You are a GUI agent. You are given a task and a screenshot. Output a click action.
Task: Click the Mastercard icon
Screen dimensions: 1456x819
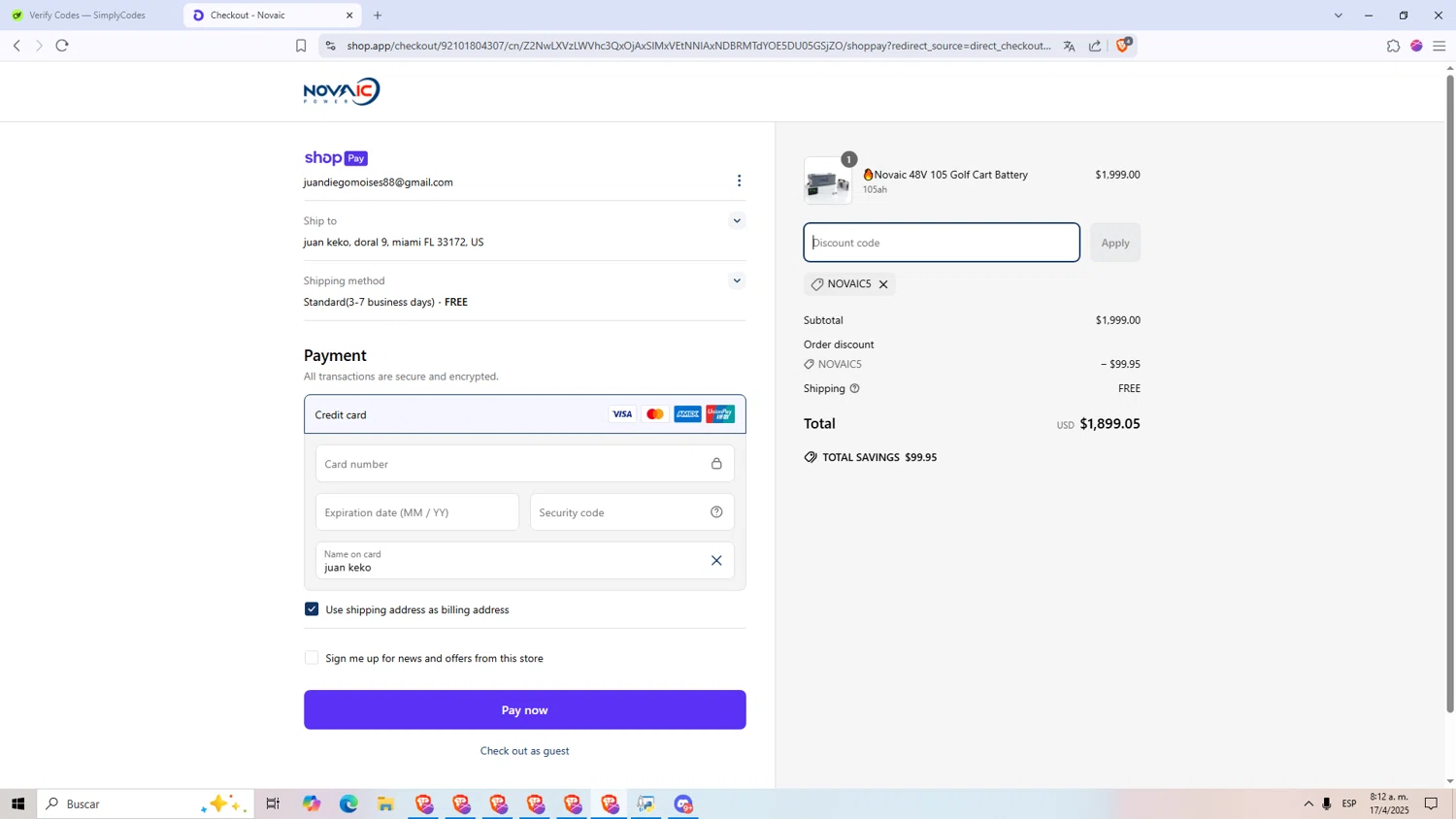pyautogui.click(x=655, y=414)
